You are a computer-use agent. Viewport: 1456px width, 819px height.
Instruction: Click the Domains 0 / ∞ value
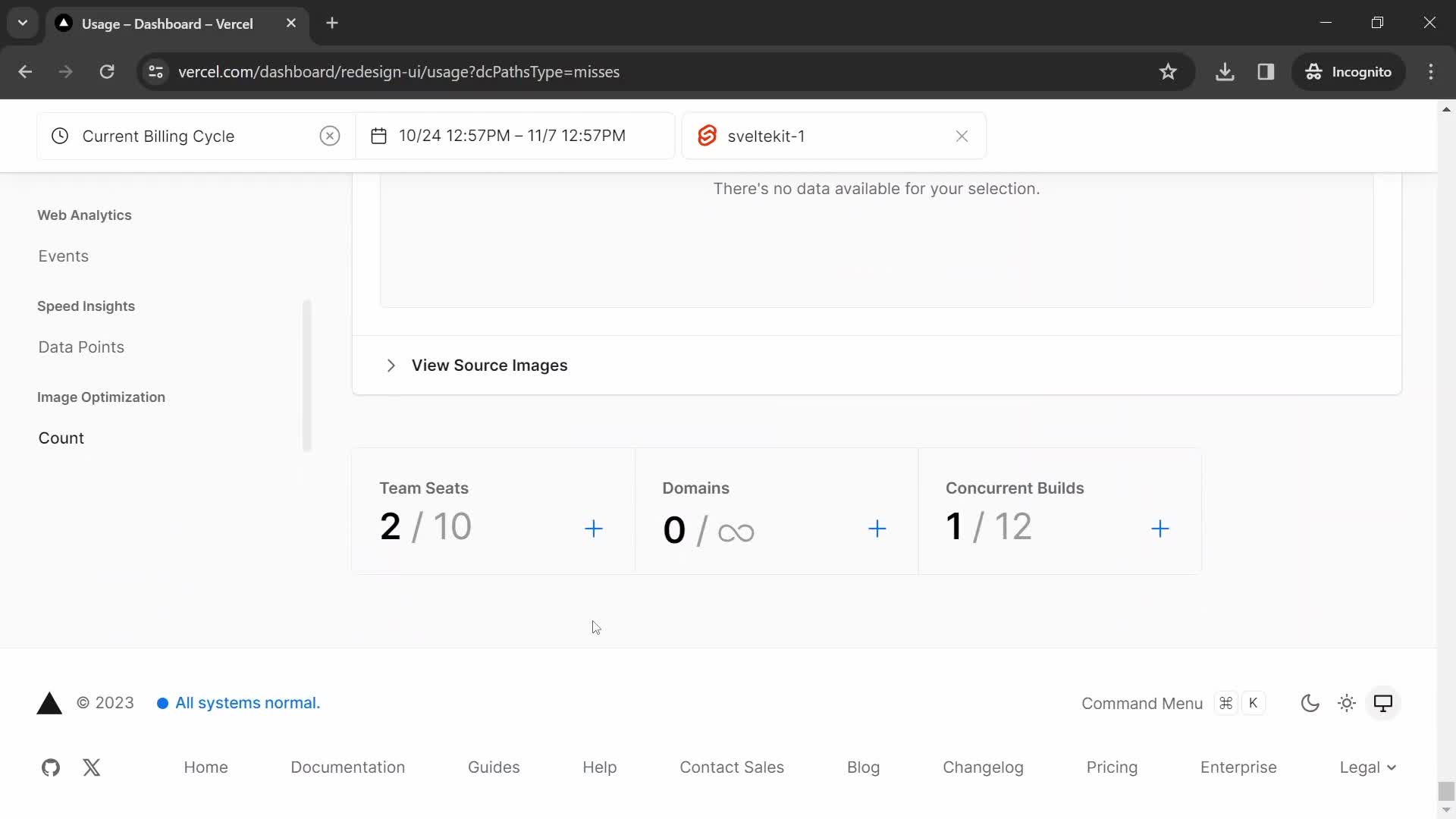[x=708, y=529]
